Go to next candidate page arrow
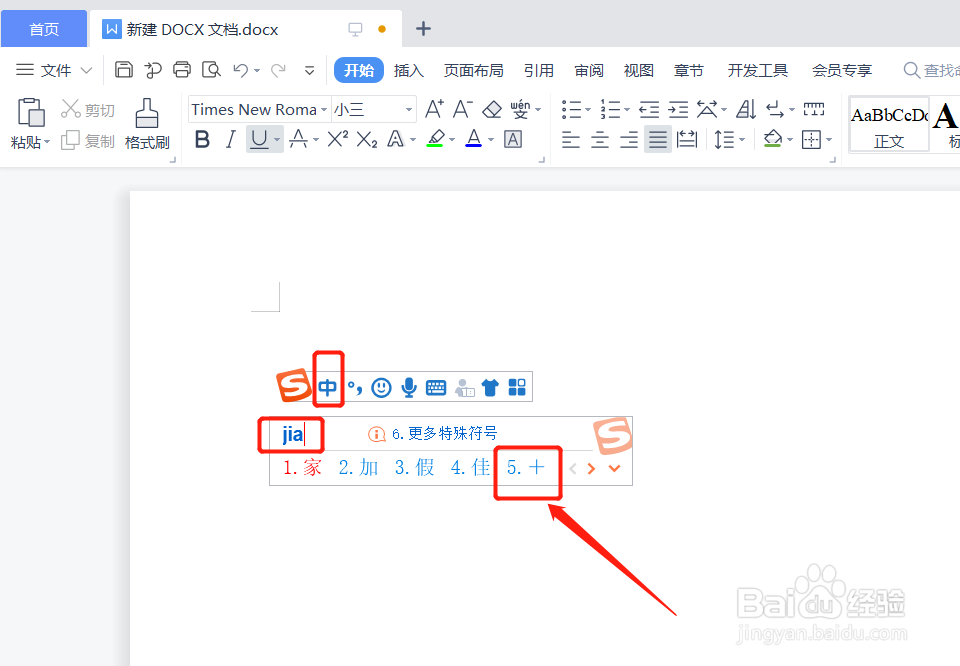 pyautogui.click(x=591, y=469)
